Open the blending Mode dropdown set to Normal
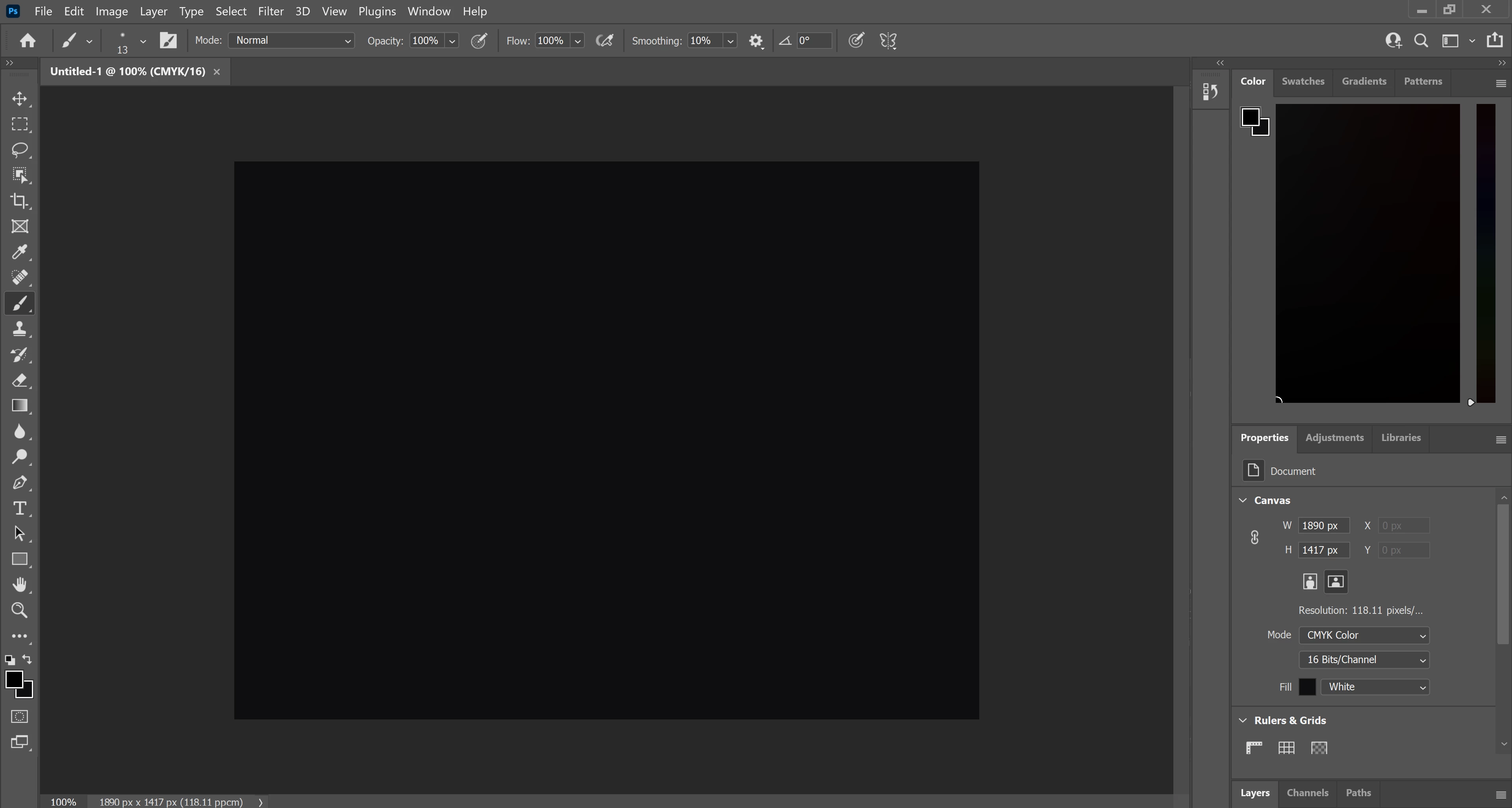This screenshot has height=808, width=1512. [x=292, y=41]
